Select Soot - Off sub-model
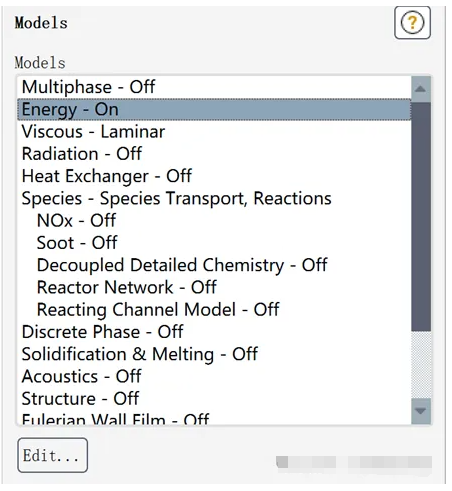This screenshot has height=491, width=452. [x=214, y=243]
